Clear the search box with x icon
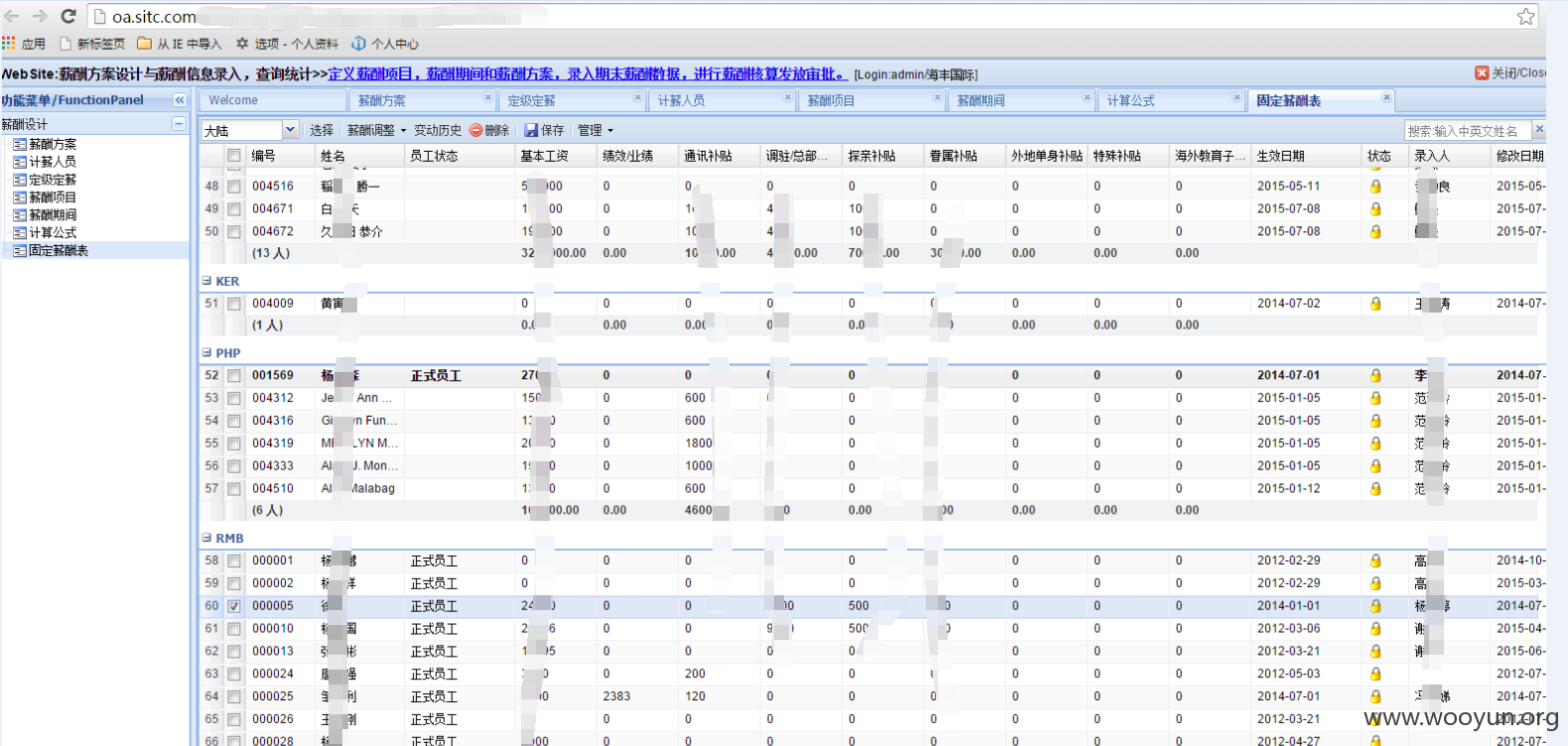The height and width of the screenshot is (746, 1568). point(1539,130)
